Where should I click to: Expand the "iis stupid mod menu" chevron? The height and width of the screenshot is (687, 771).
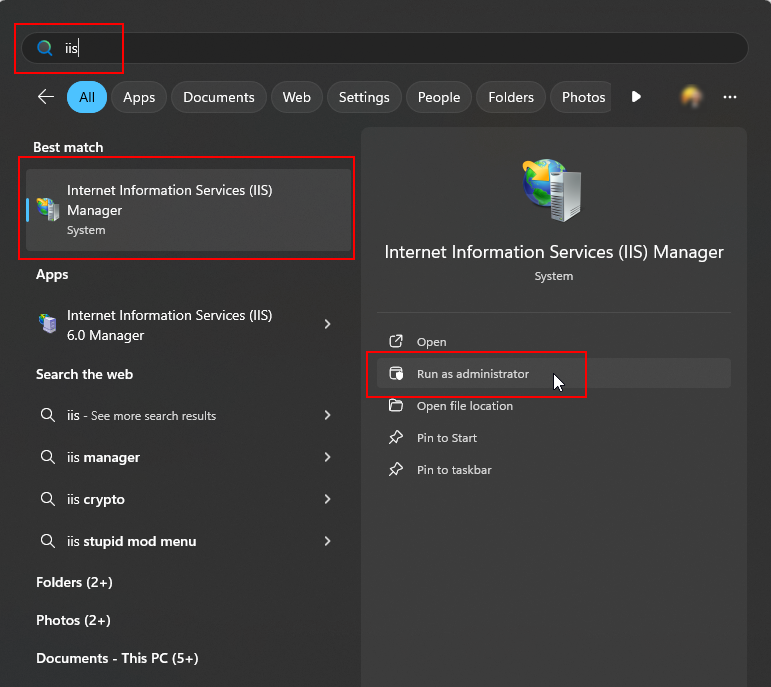point(327,541)
